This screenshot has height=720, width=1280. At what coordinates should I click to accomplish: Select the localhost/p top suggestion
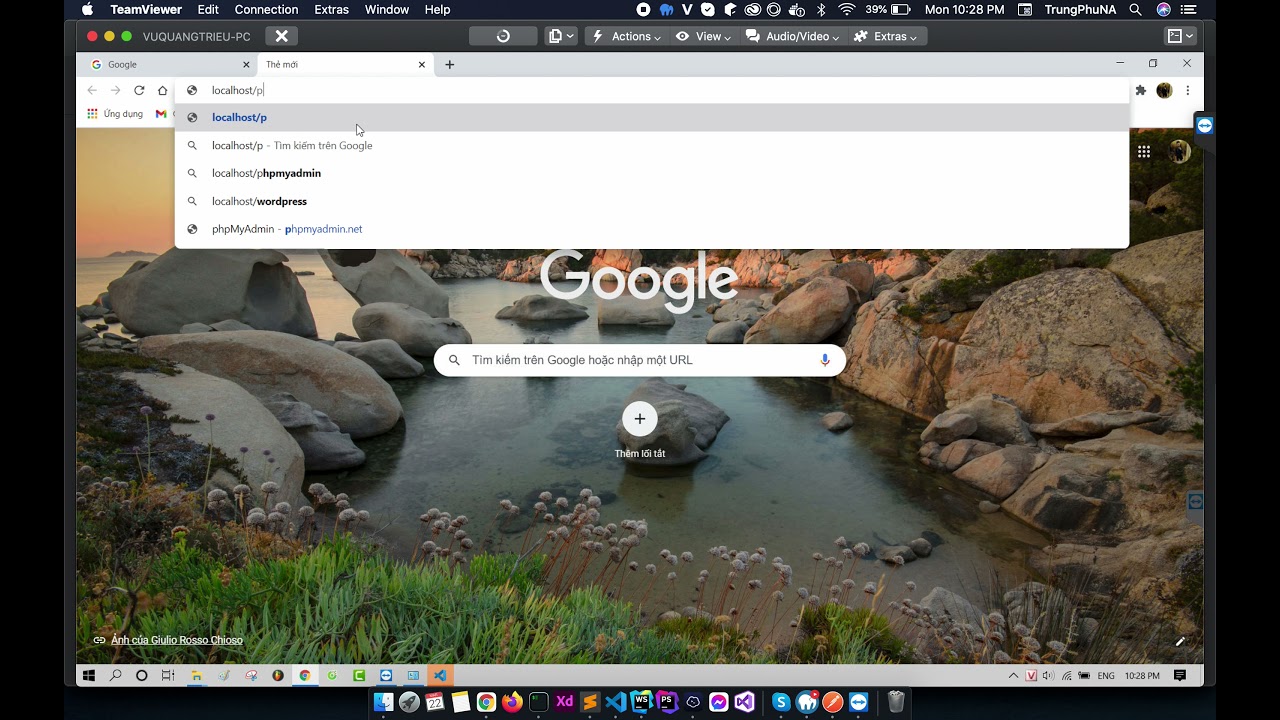(652, 117)
